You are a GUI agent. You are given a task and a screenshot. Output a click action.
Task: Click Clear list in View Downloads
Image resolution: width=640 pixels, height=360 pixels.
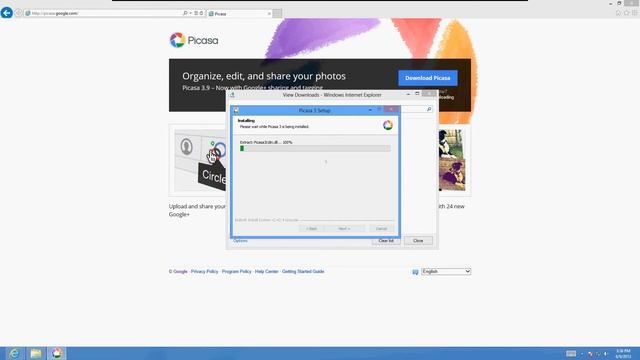click(x=386, y=241)
